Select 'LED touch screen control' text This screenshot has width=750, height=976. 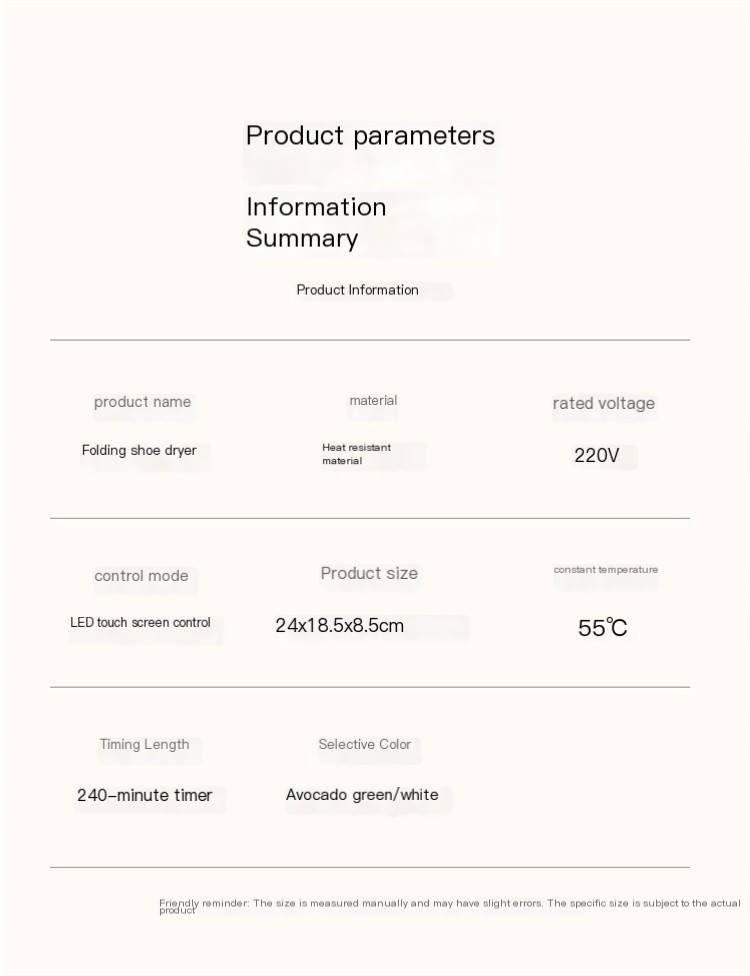click(x=140, y=622)
